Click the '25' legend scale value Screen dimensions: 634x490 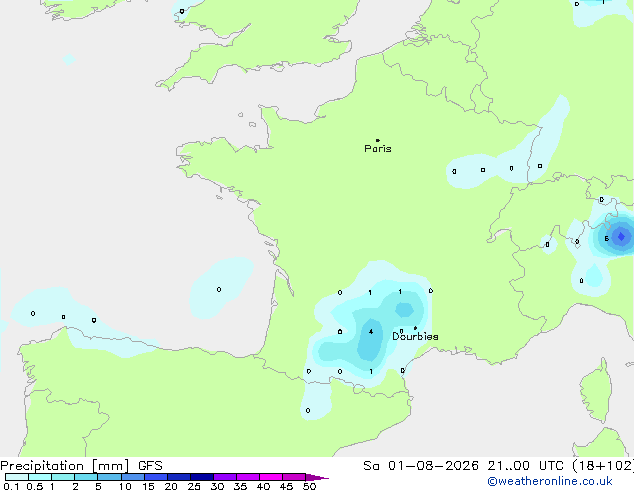click(194, 486)
